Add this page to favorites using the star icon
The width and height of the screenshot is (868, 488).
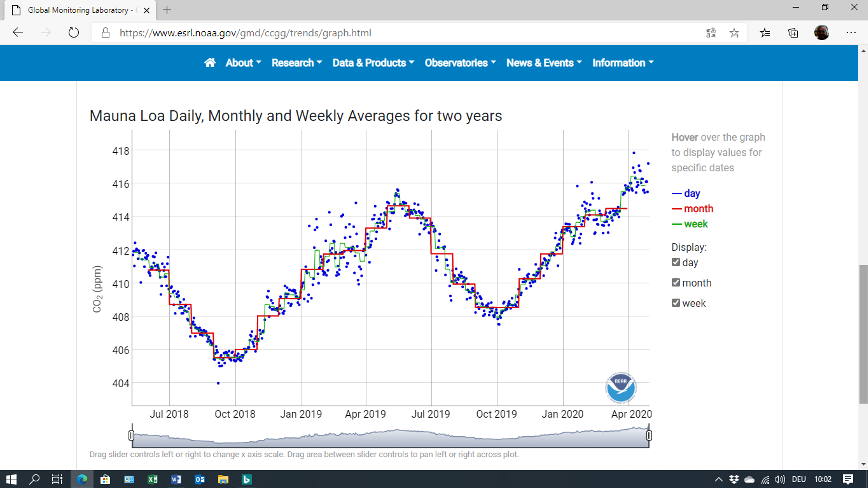(x=735, y=32)
